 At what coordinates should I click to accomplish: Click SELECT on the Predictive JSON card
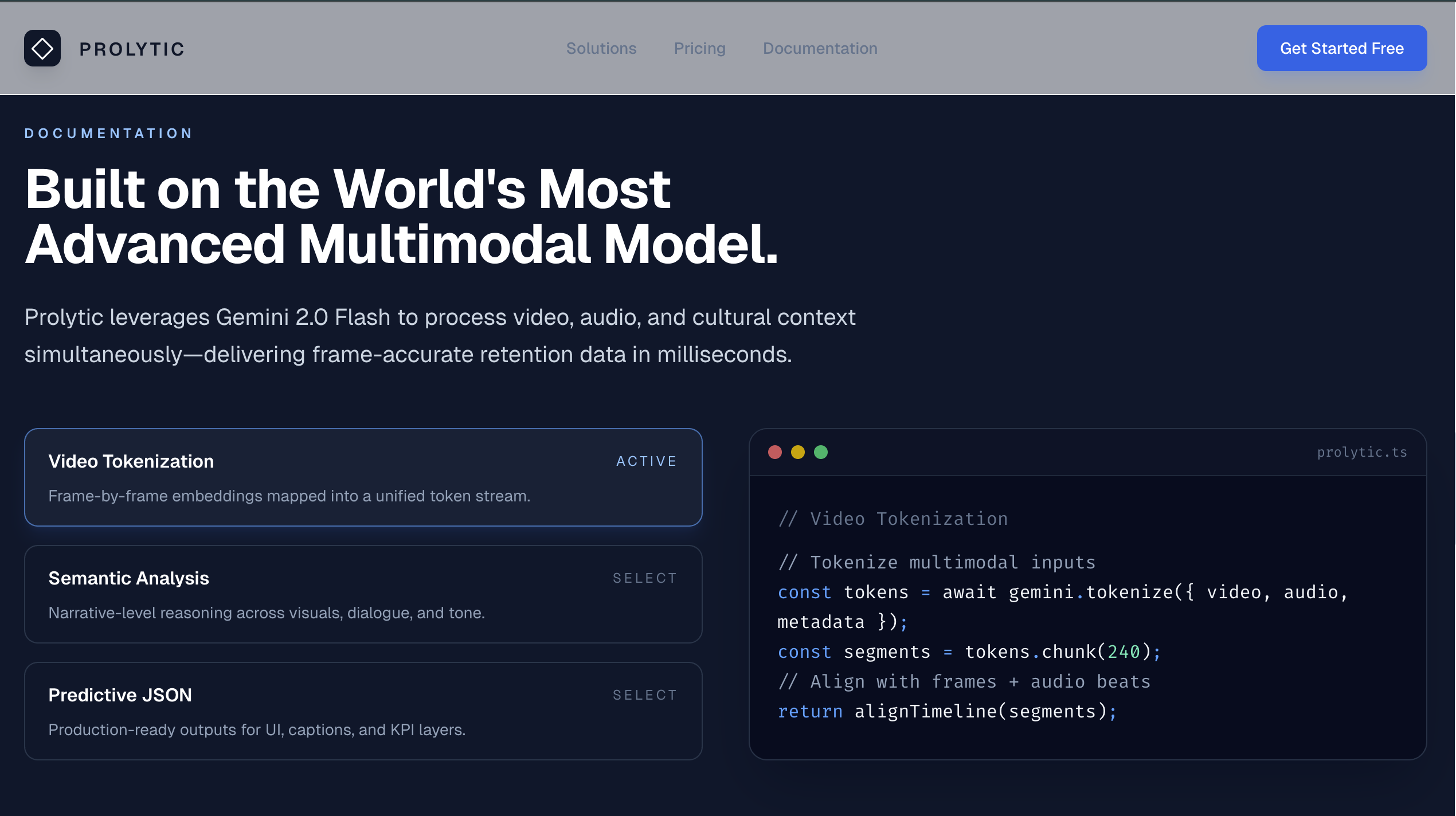(644, 695)
